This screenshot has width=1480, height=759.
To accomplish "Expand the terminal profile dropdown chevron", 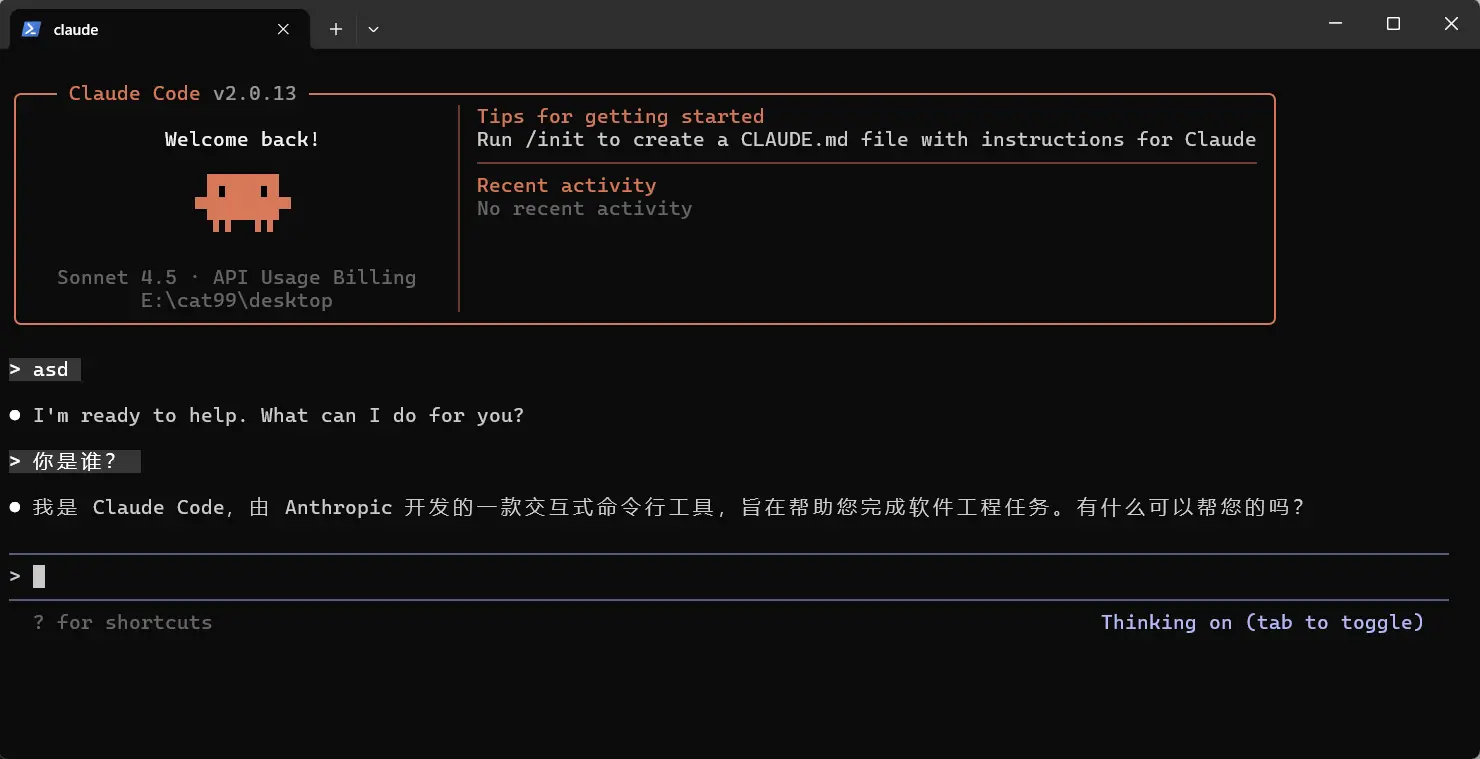I will tap(373, 29).
